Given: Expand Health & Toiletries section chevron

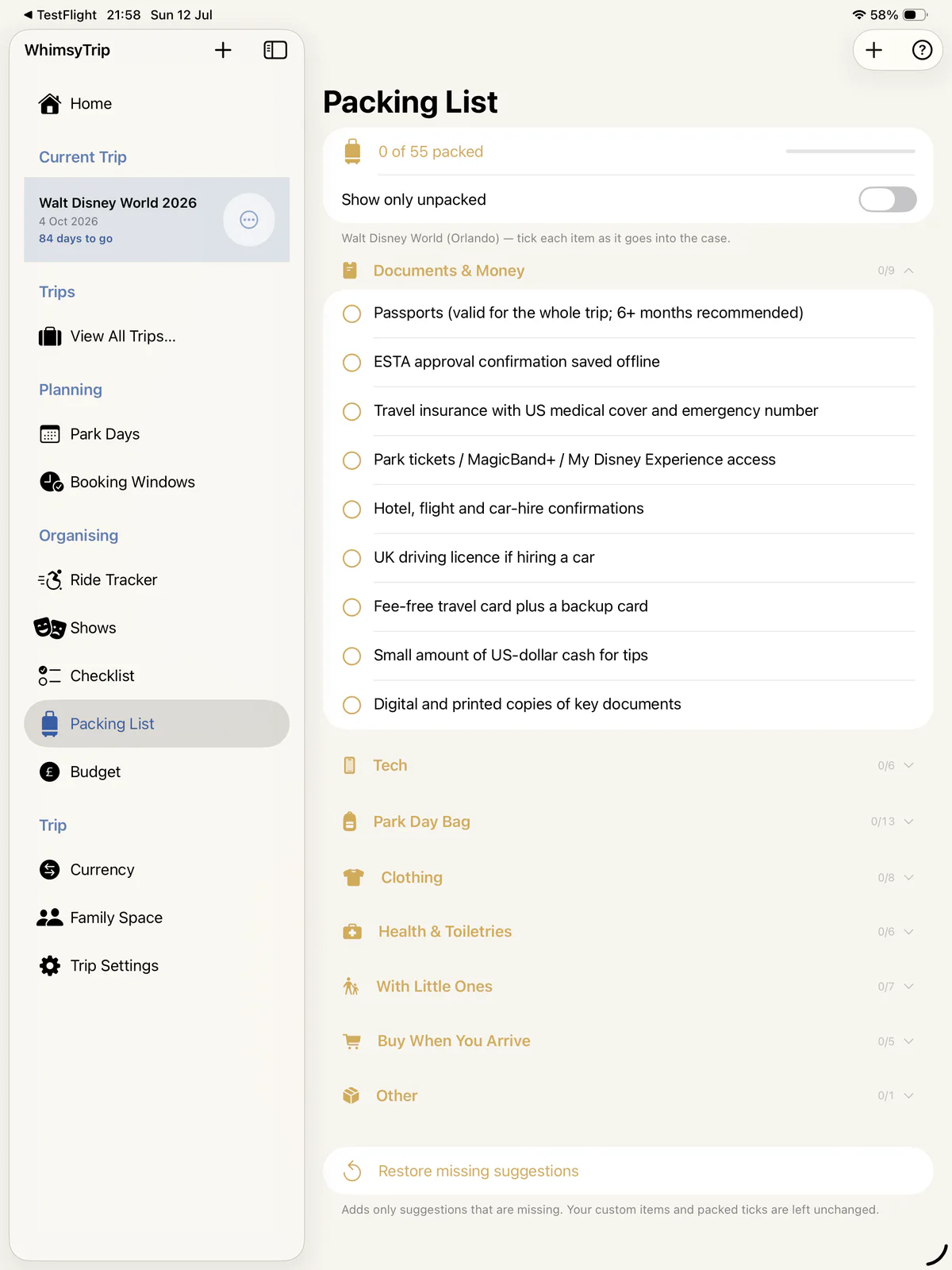Looking at the screenshot, I should point(908,932).
